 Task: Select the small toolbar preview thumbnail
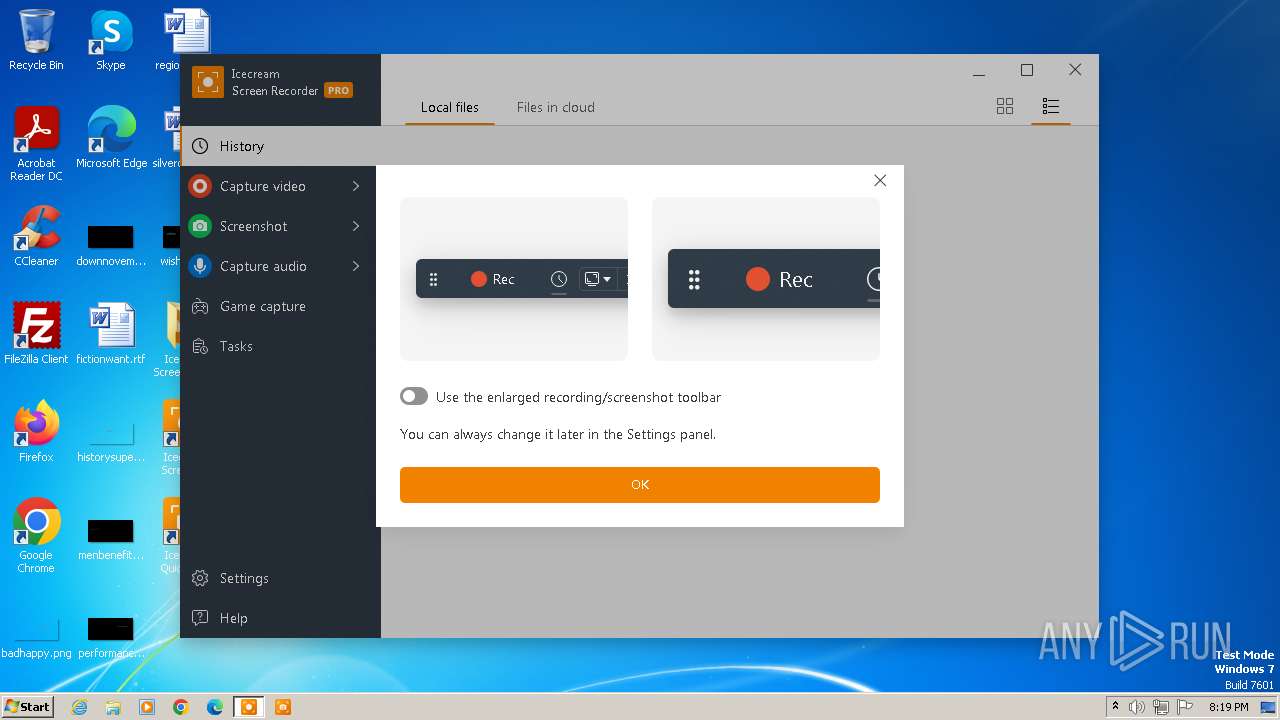(x=514, y=279)
